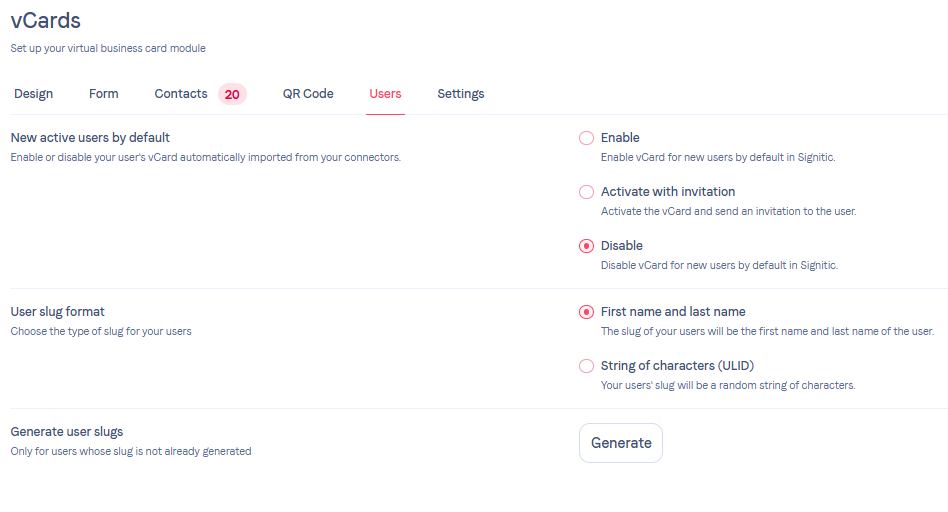
Task: Select String of characters (ULID) option
Action: point(587,366)
